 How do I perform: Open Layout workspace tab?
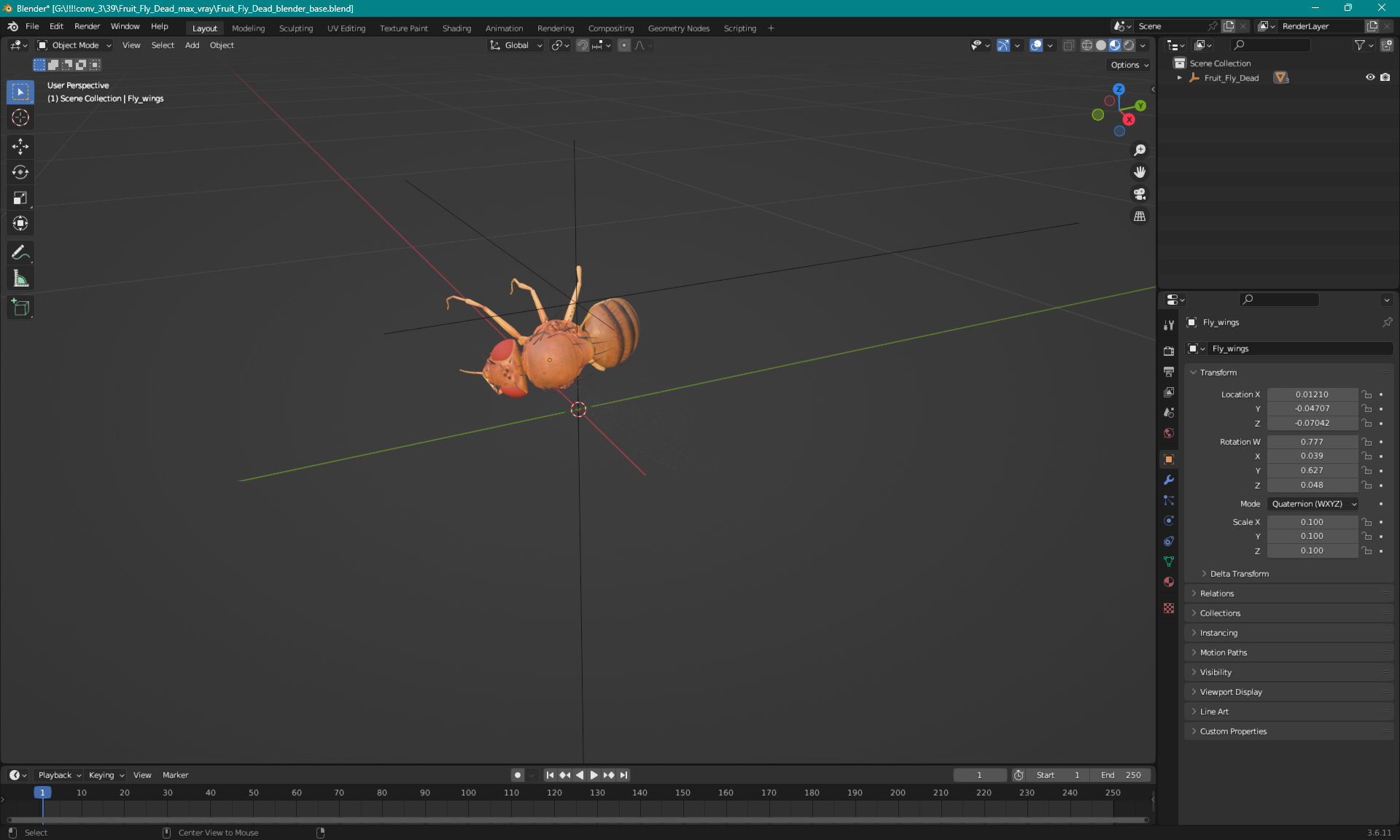204,27
